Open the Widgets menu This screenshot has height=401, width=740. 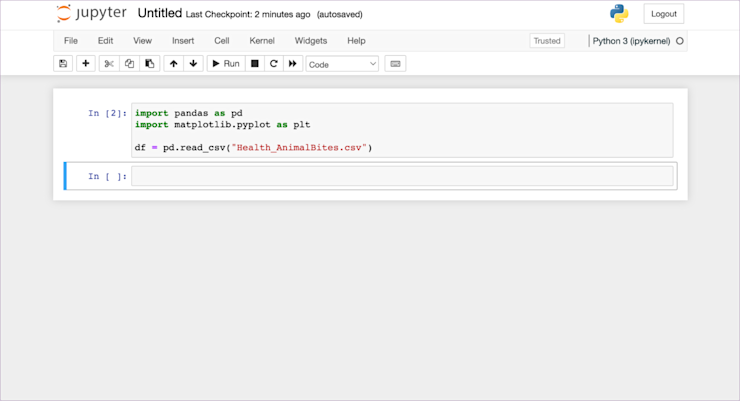tap(311, 41)
